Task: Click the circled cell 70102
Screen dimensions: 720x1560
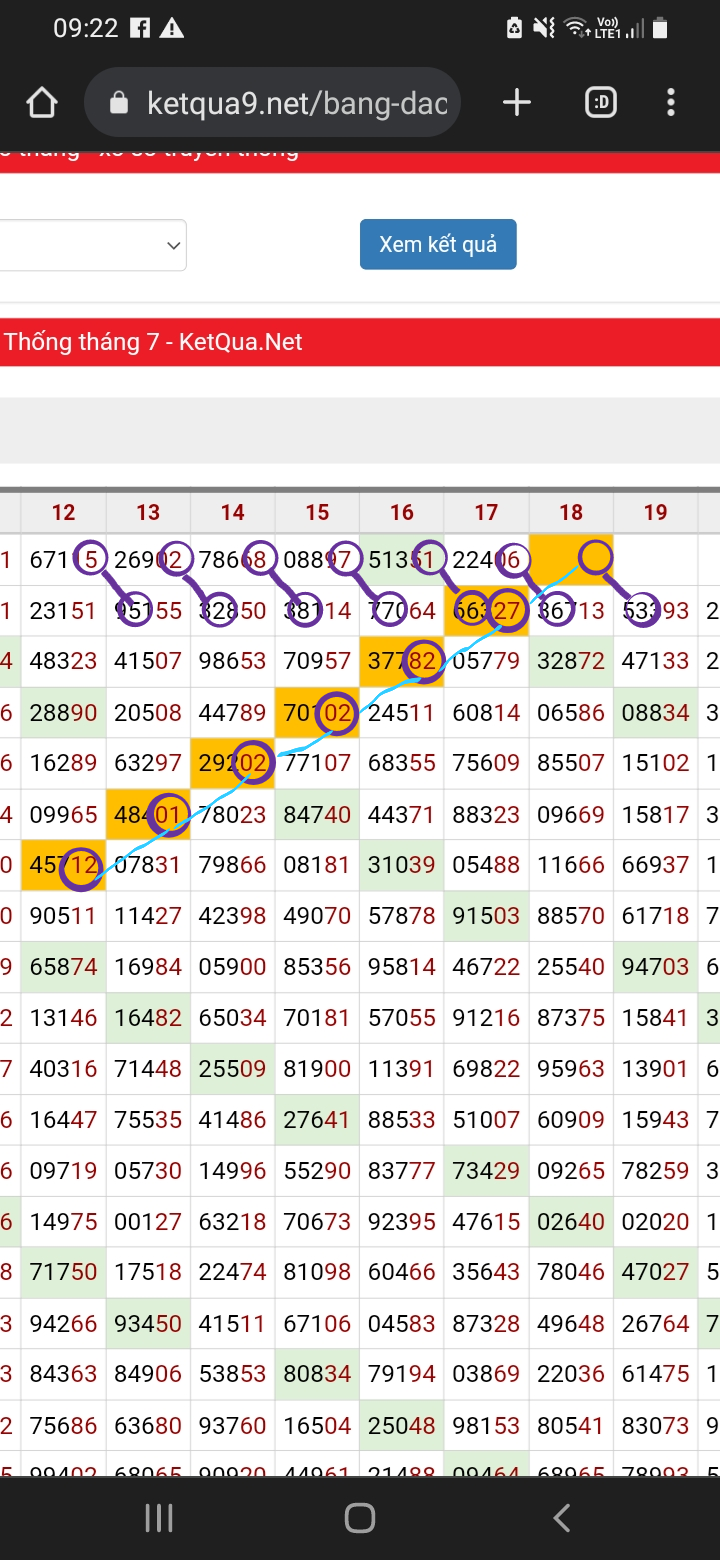Action: click(x=317, y=713)
